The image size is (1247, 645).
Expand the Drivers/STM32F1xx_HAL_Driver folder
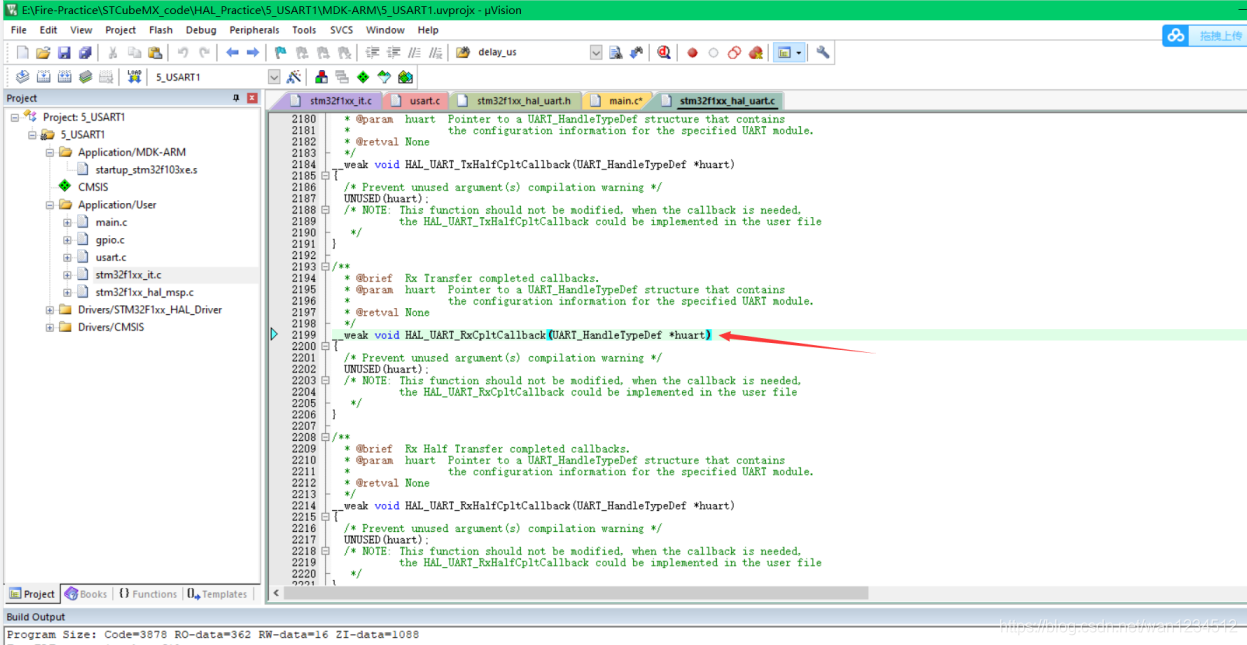[50, 310]
